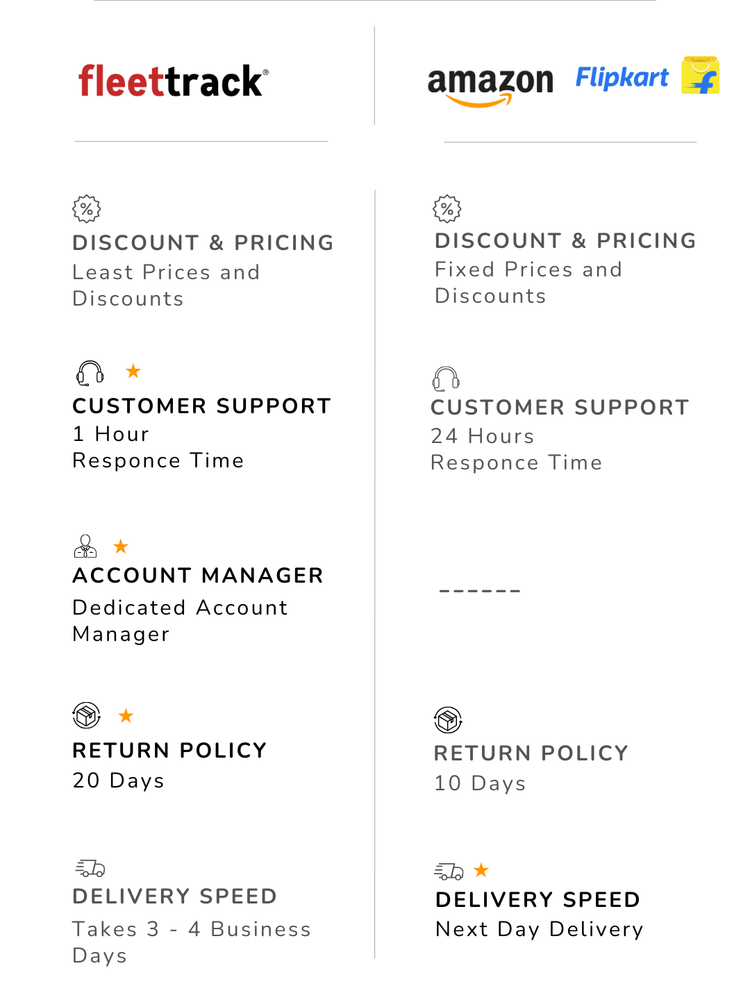Click the Next Day Delivery text
The image size is (750, 1000).
tap(539, 929)
